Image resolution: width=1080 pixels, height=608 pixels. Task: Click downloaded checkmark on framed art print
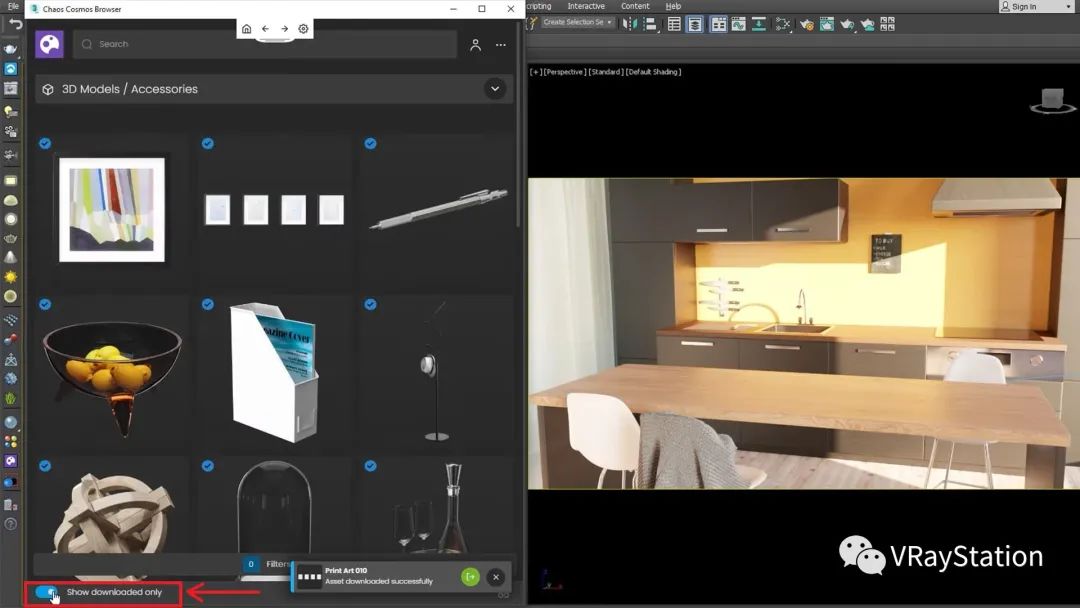point(45,143)
